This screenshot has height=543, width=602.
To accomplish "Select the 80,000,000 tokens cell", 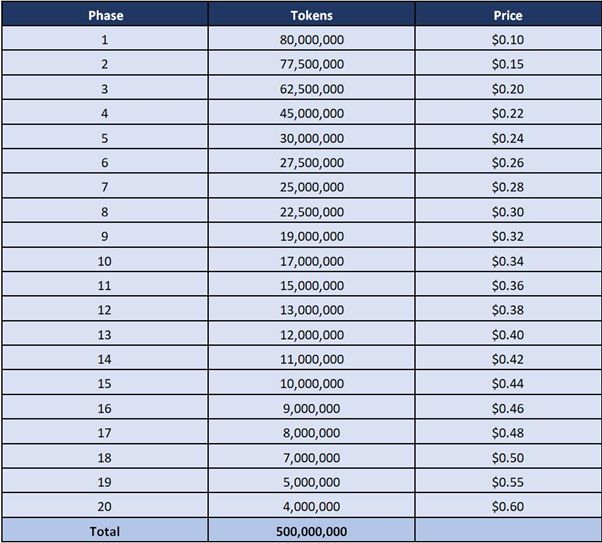I will point(311,40).
